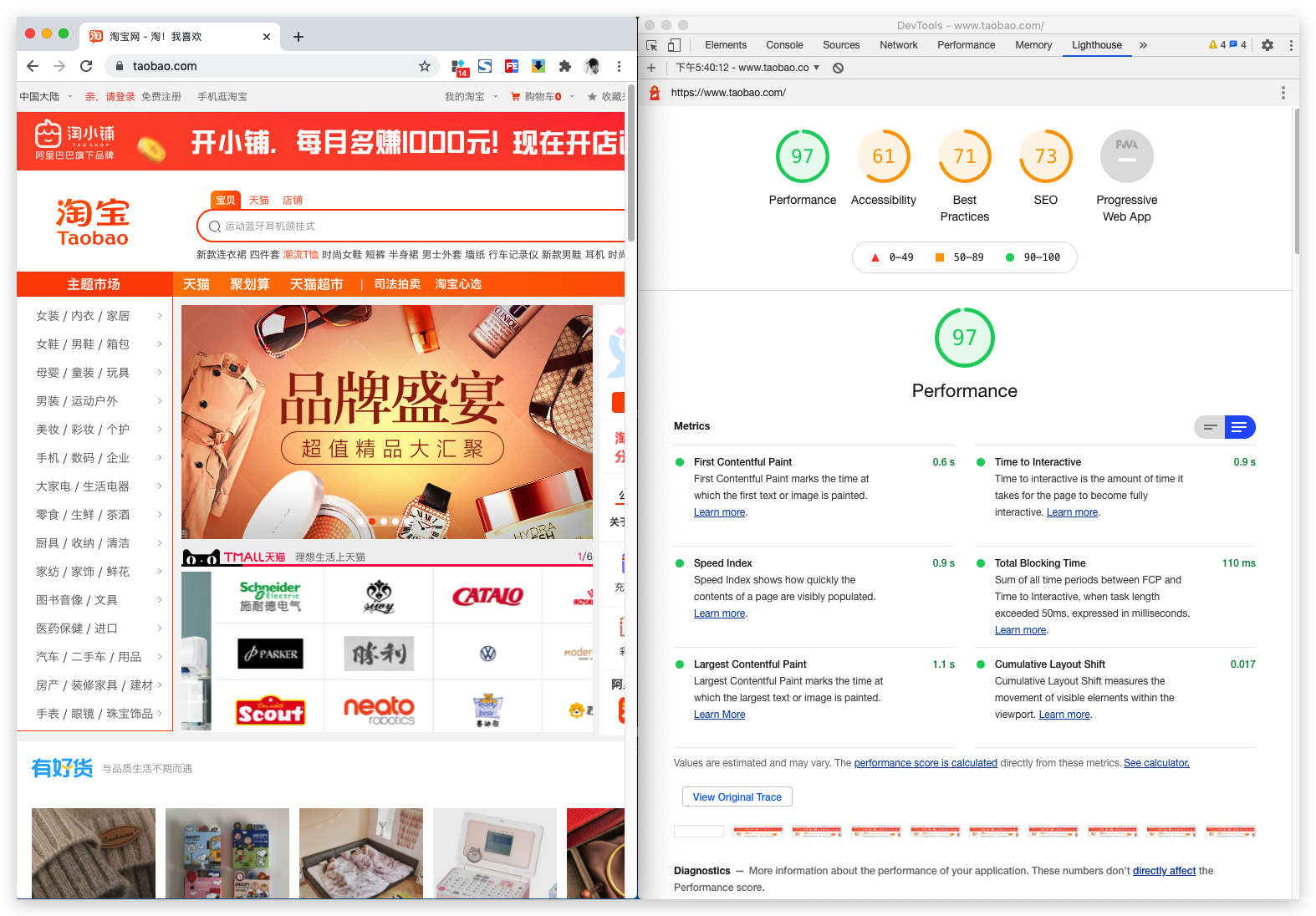Toggle the DevTools device toolbar icon
This screenshot has width=1316, height=916.
pyautogui.click(x=674, y=45)
